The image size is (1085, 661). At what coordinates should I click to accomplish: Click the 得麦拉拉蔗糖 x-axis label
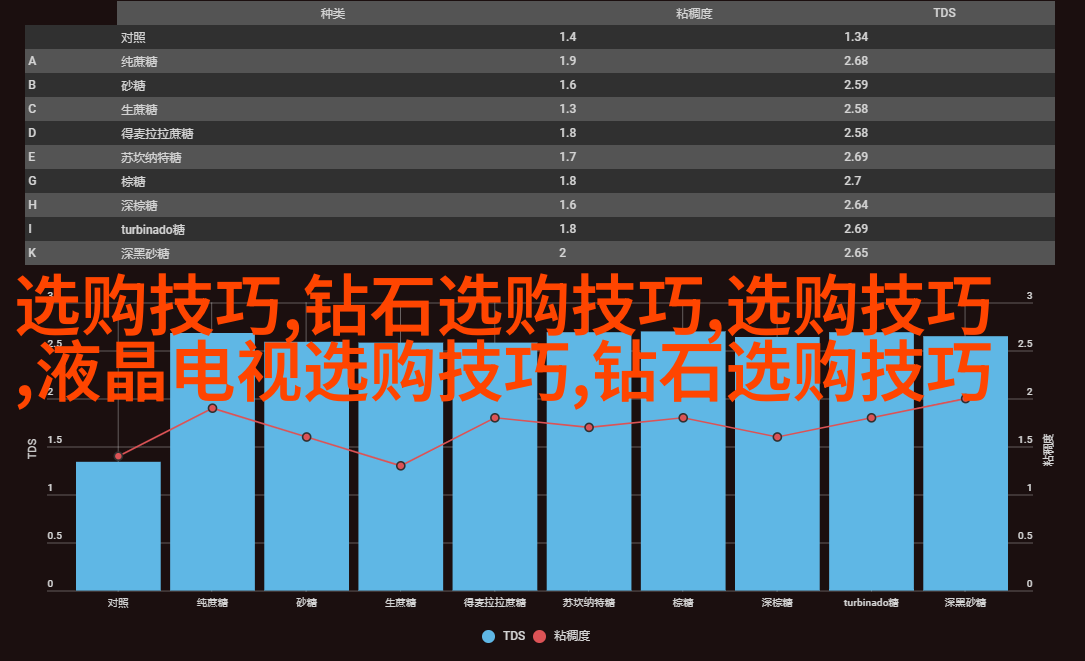click(495, 603)
